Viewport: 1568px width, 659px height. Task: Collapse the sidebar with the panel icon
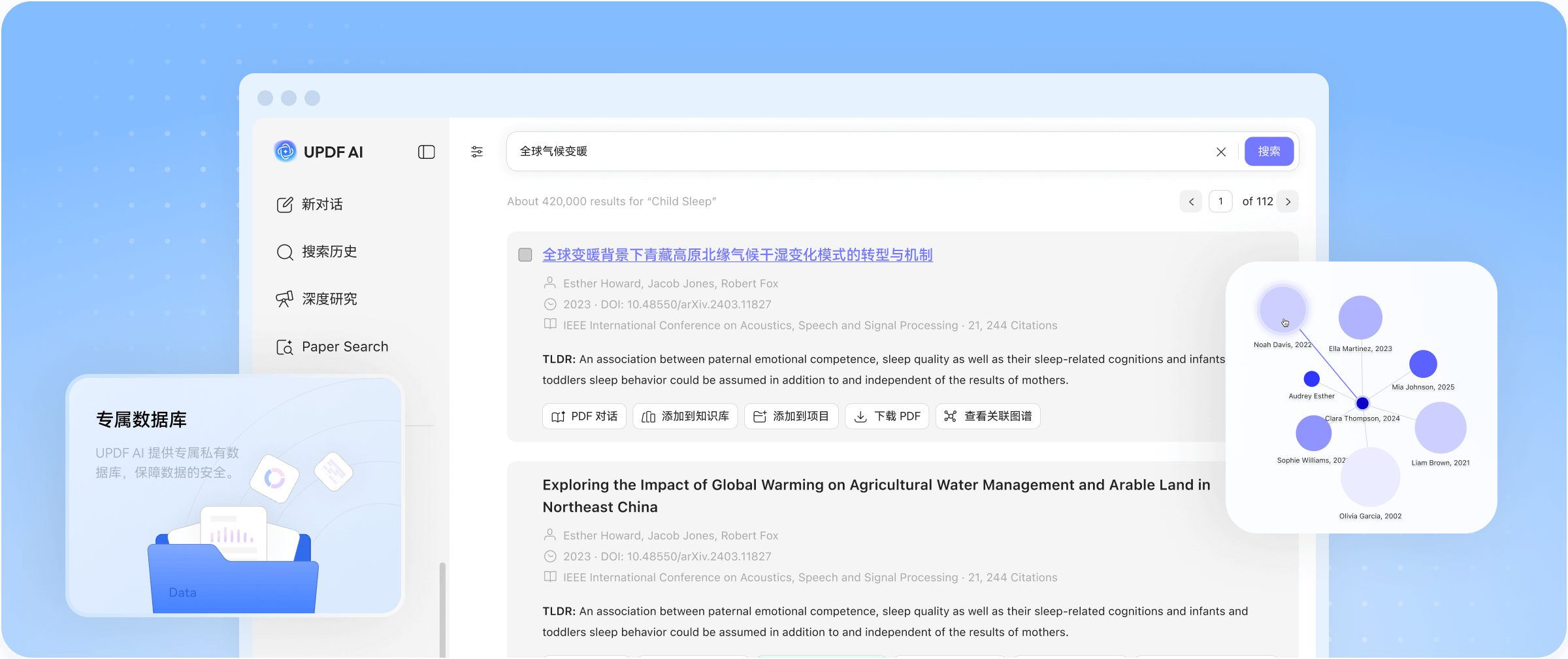click(426, 152)
